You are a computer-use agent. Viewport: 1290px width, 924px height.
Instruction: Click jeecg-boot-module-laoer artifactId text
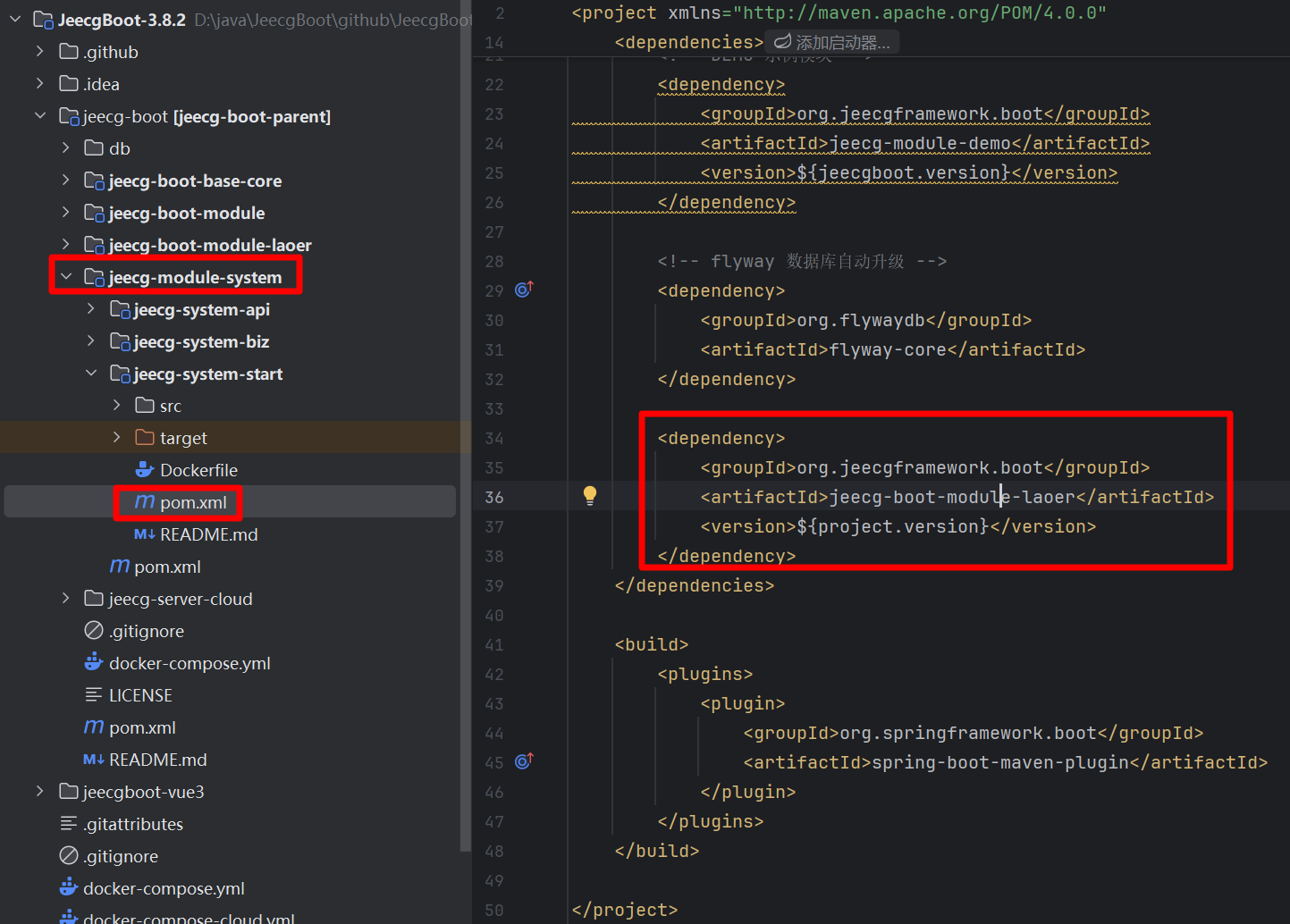(952, 497)
